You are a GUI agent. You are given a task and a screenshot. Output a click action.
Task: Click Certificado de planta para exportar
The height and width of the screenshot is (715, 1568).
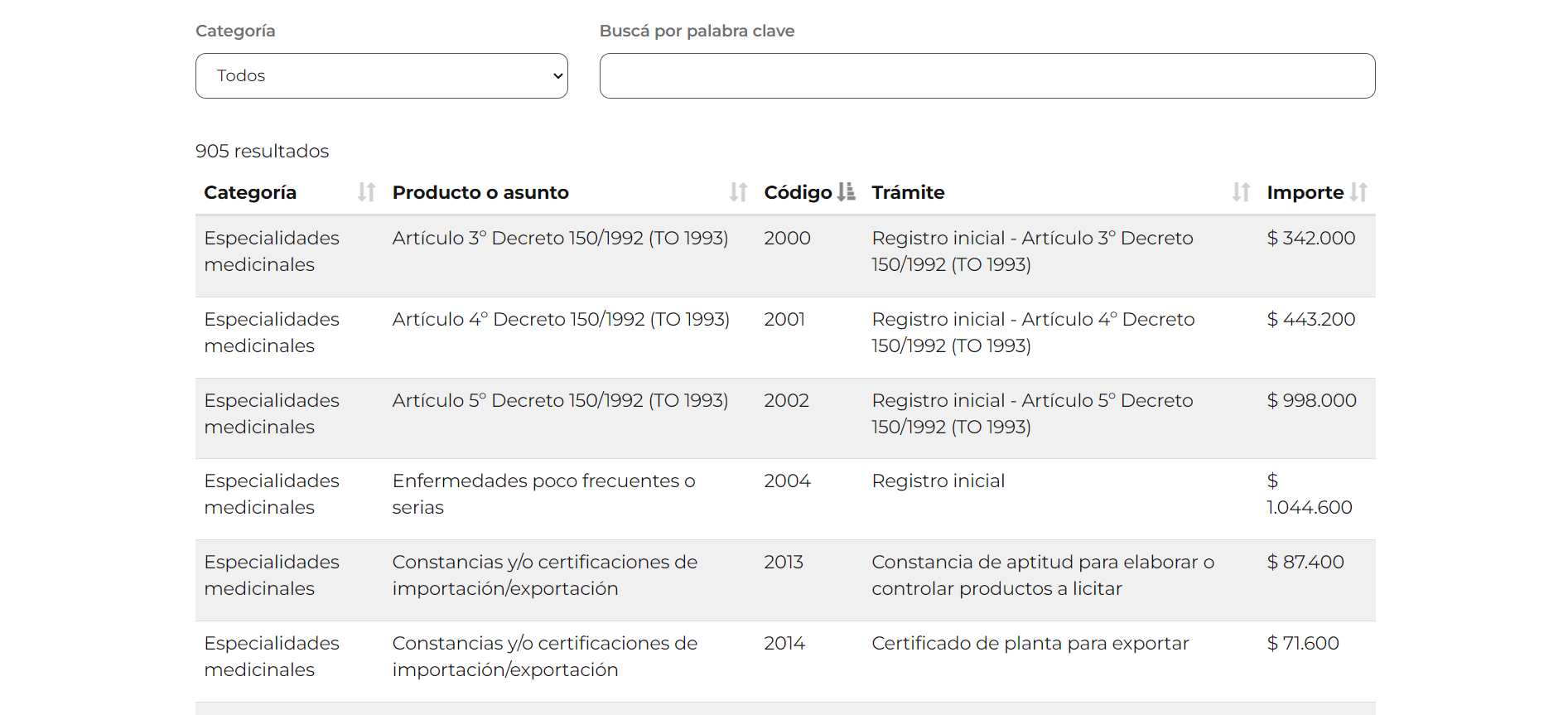pyautogui.click(x=1030, y=644)
